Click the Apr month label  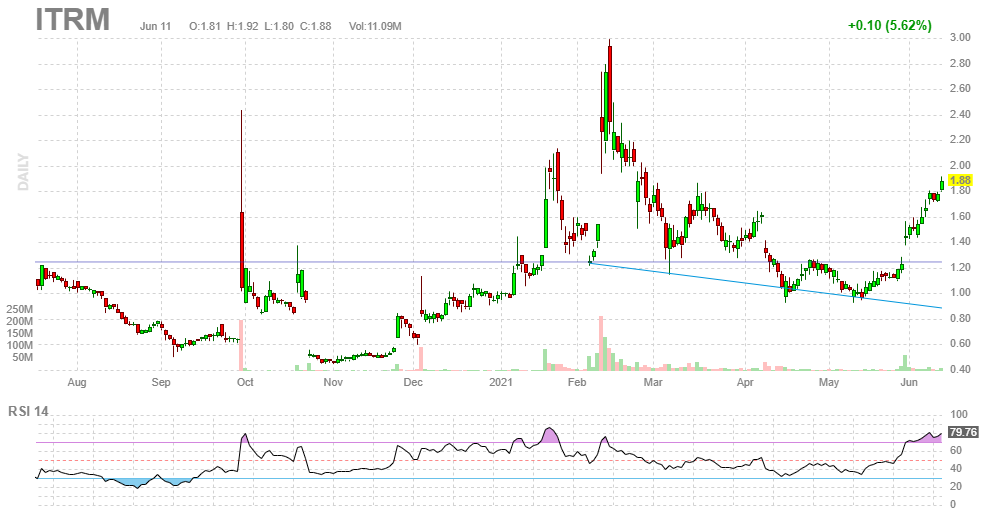pyautogui.click(x=745, y=382)
